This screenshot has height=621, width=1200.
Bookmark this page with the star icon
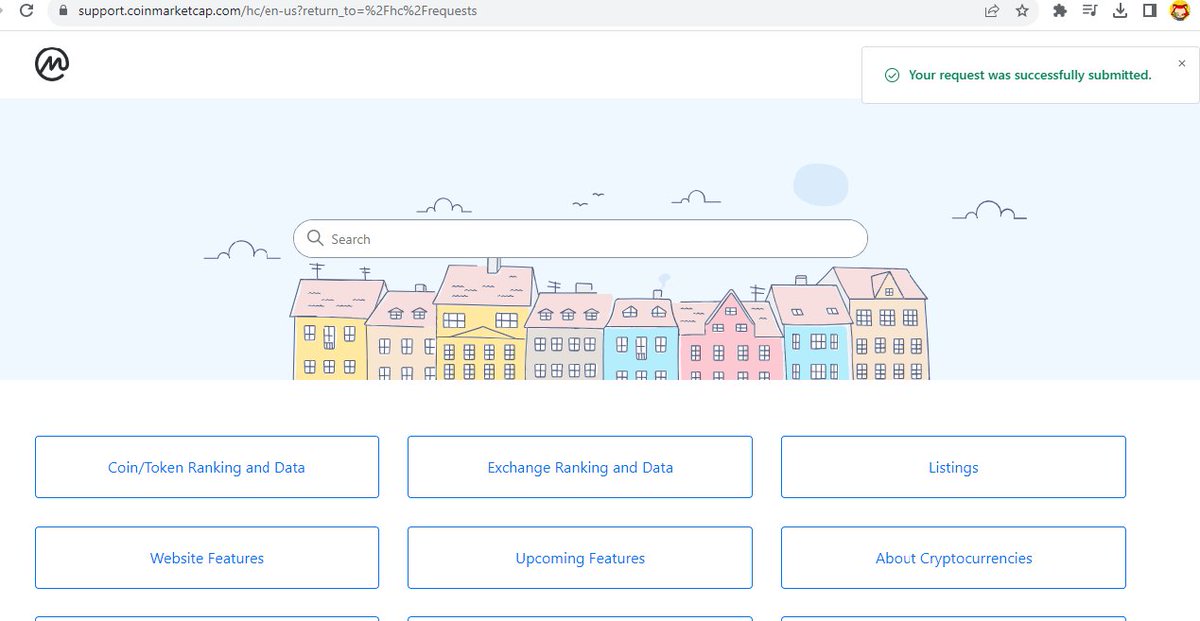(x=1022, y=11)
